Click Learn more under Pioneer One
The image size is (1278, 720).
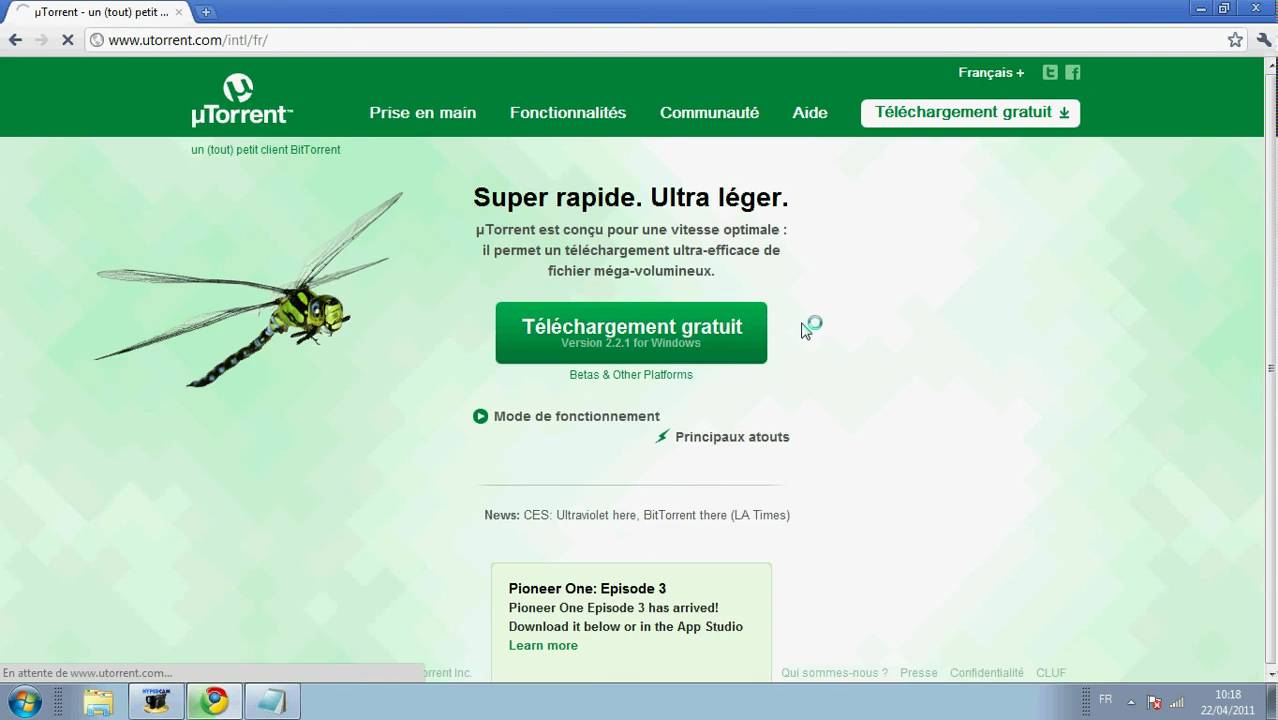543,646
